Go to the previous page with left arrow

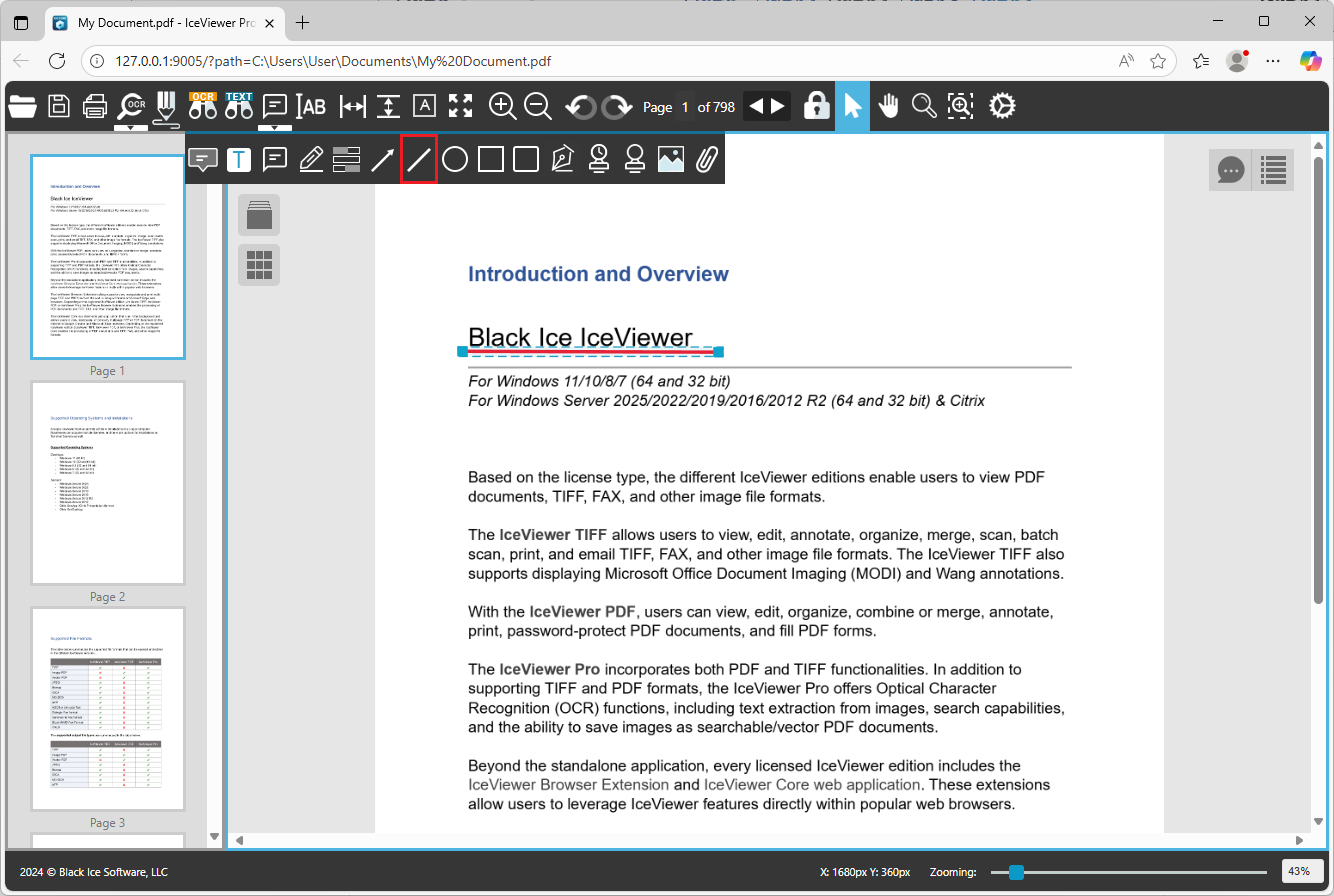click(757, 106)
